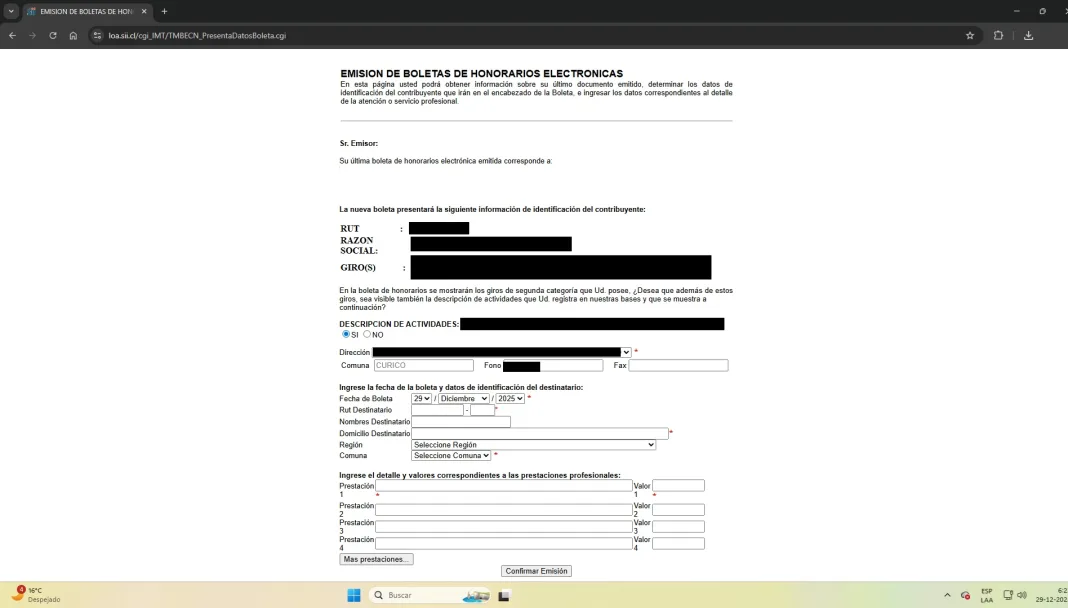Open the browser extensions puzzle icon
This screenshot has width=1068, height=608.
[x=998, y=35]
